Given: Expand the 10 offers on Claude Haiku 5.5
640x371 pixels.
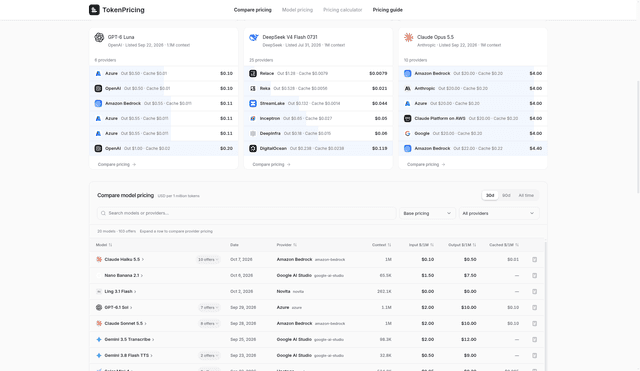Looking at the screenshot, I should [208, 260].
